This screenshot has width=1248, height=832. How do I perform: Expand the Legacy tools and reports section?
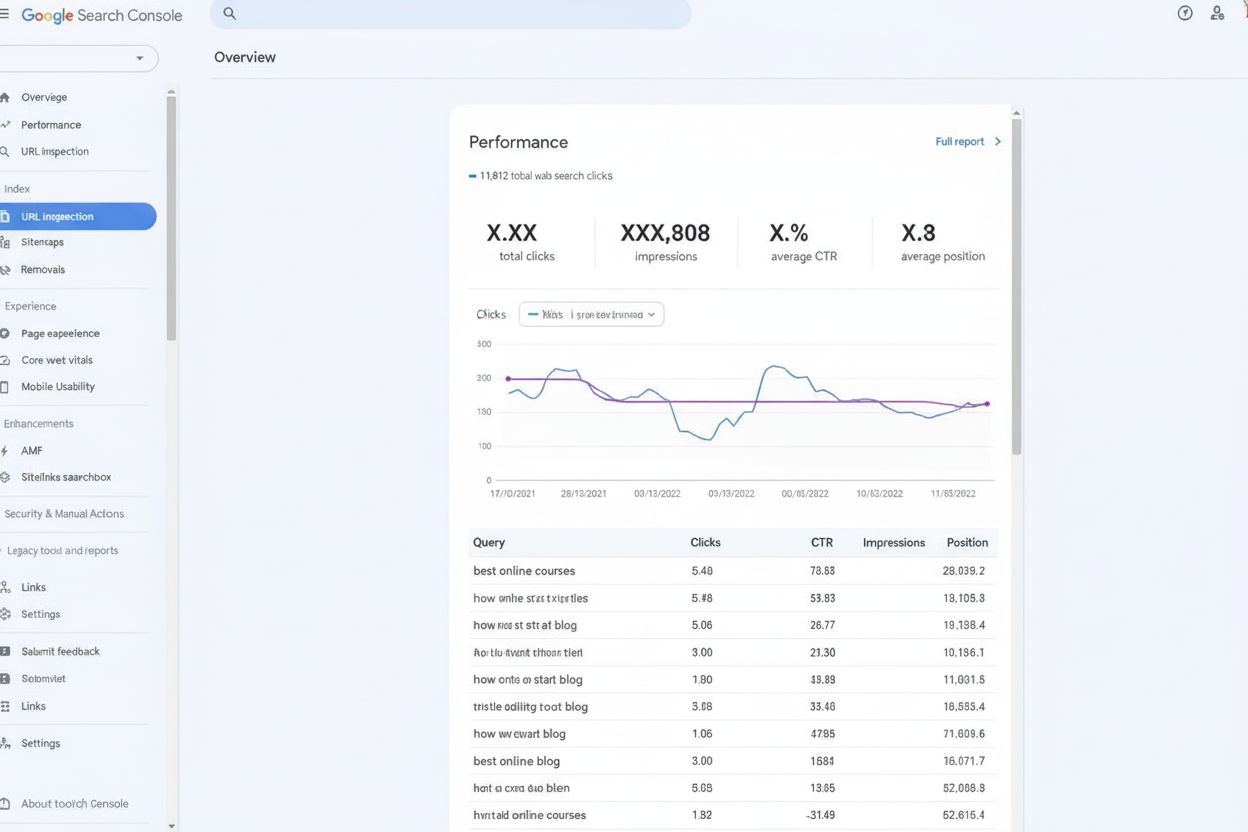(60, 550)
